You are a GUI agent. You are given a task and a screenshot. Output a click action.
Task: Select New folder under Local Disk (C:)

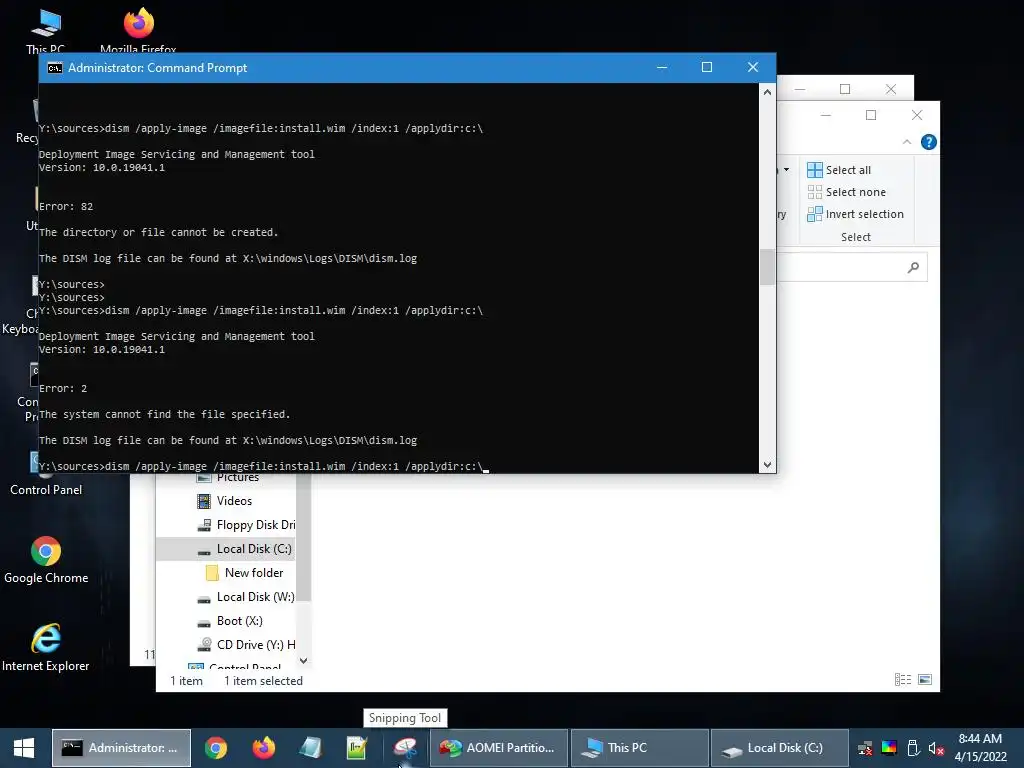[245, 573]
